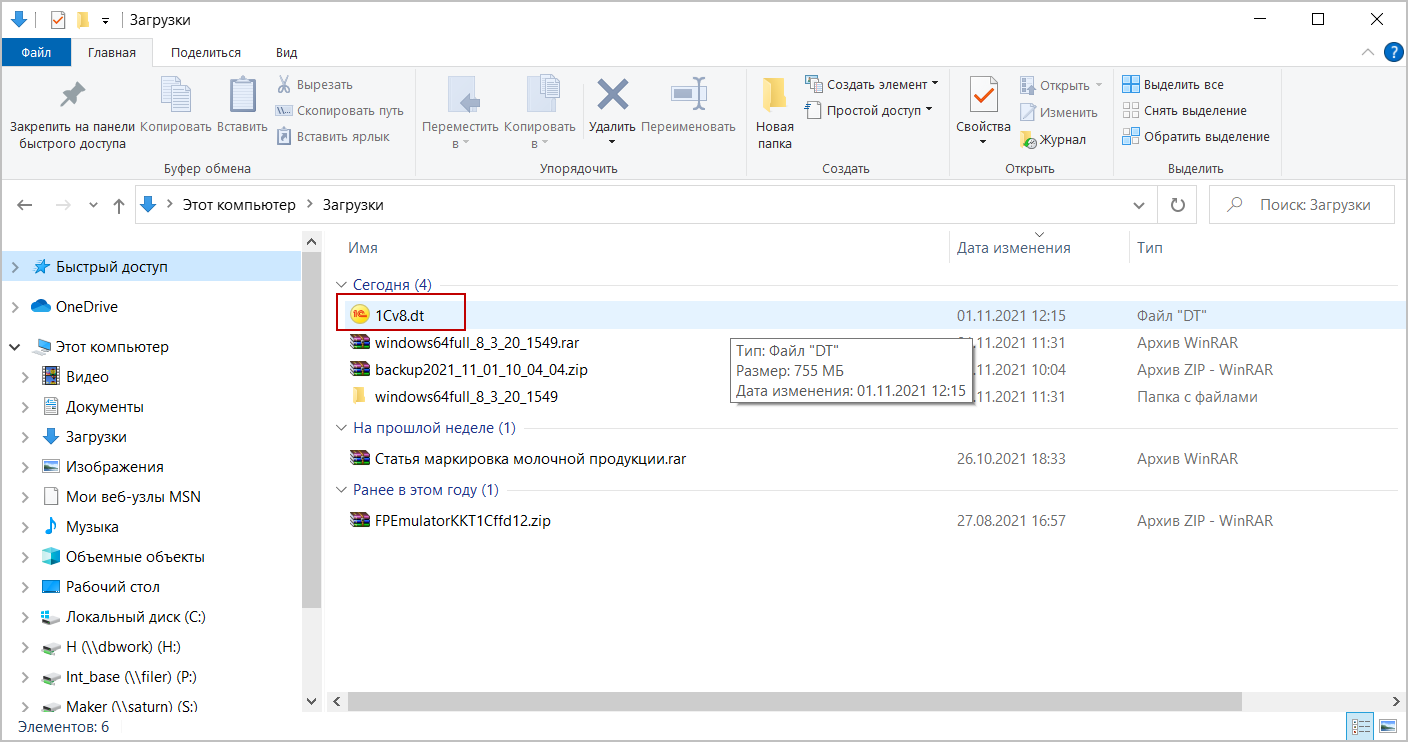Invert selection using Обратить выделение

coord(1196,137)
